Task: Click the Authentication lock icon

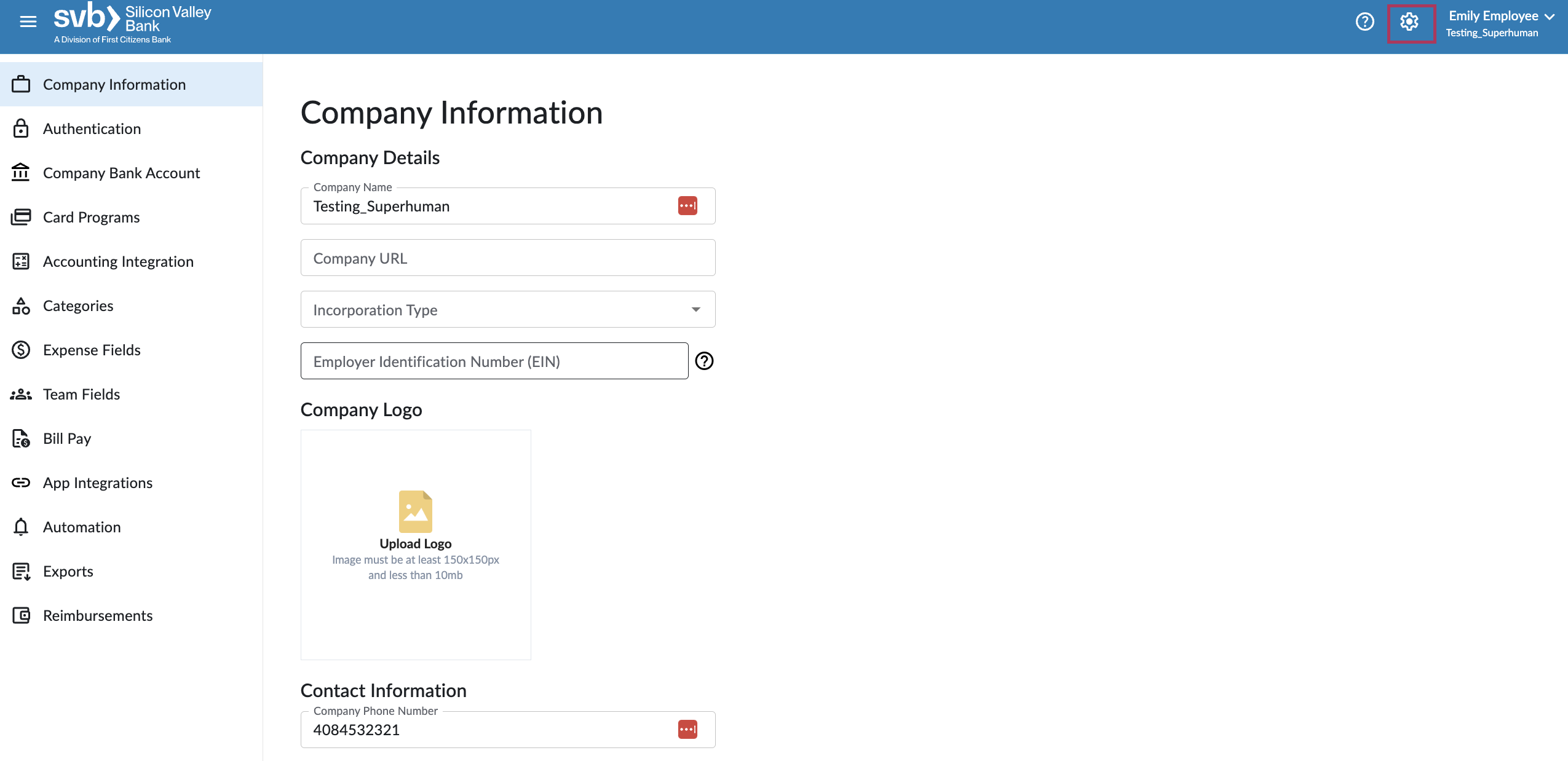Action: tap(21, 128)
